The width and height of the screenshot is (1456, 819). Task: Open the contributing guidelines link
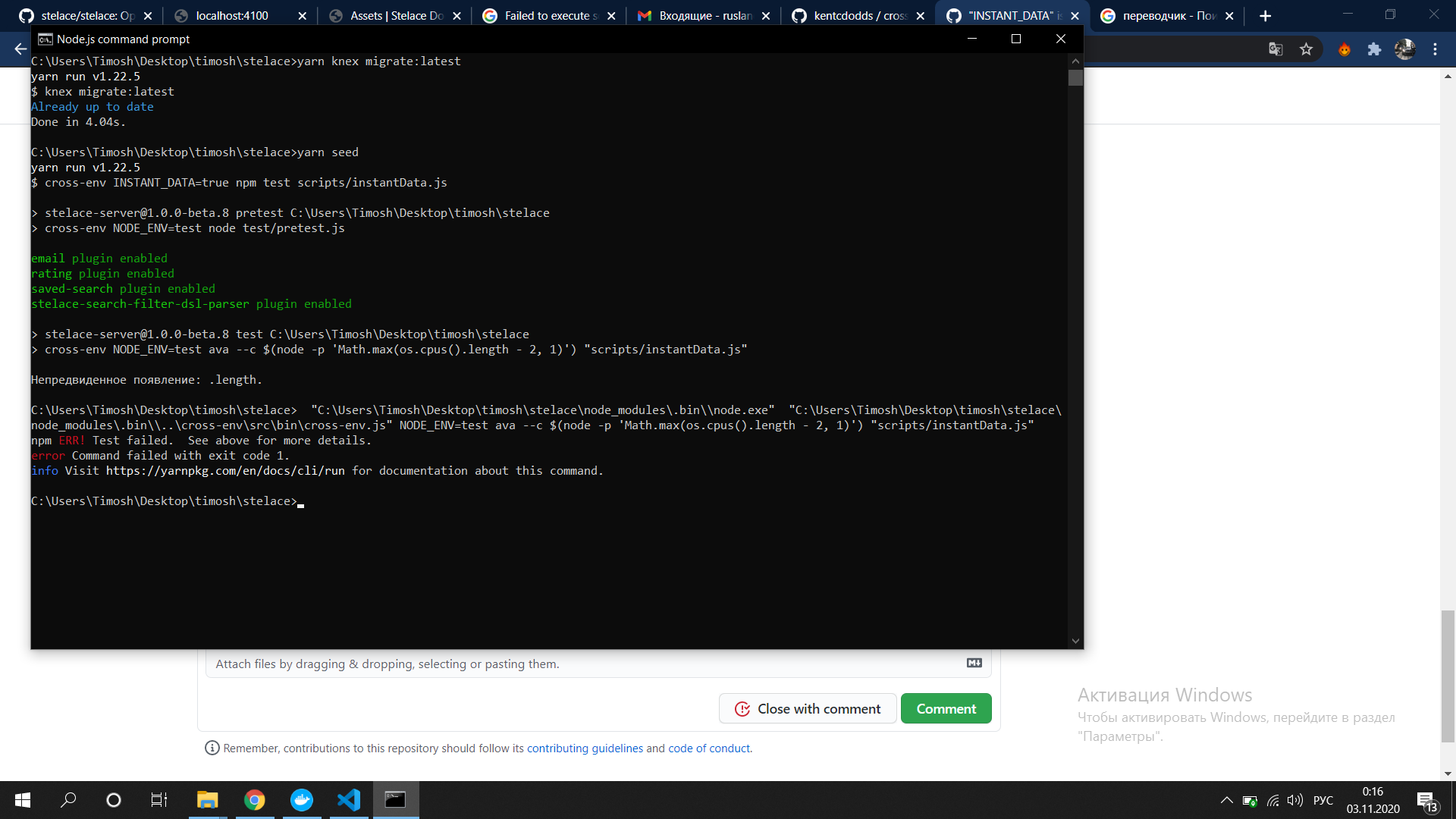tap(584, 748)
